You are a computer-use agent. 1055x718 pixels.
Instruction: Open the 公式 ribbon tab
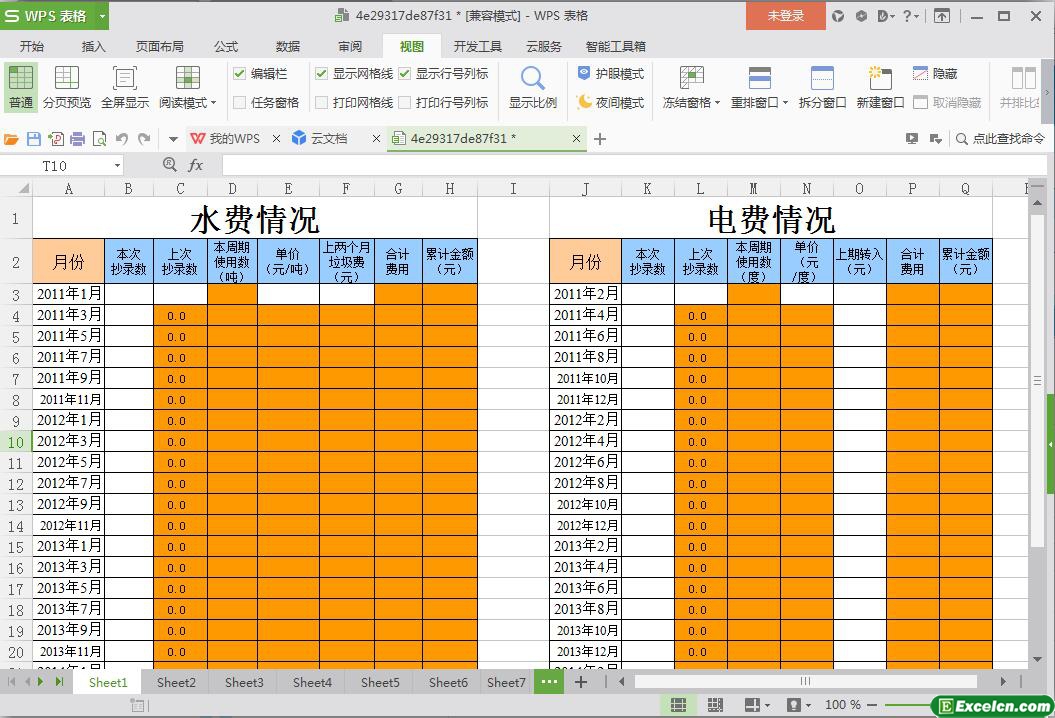[x=225, y=46]
